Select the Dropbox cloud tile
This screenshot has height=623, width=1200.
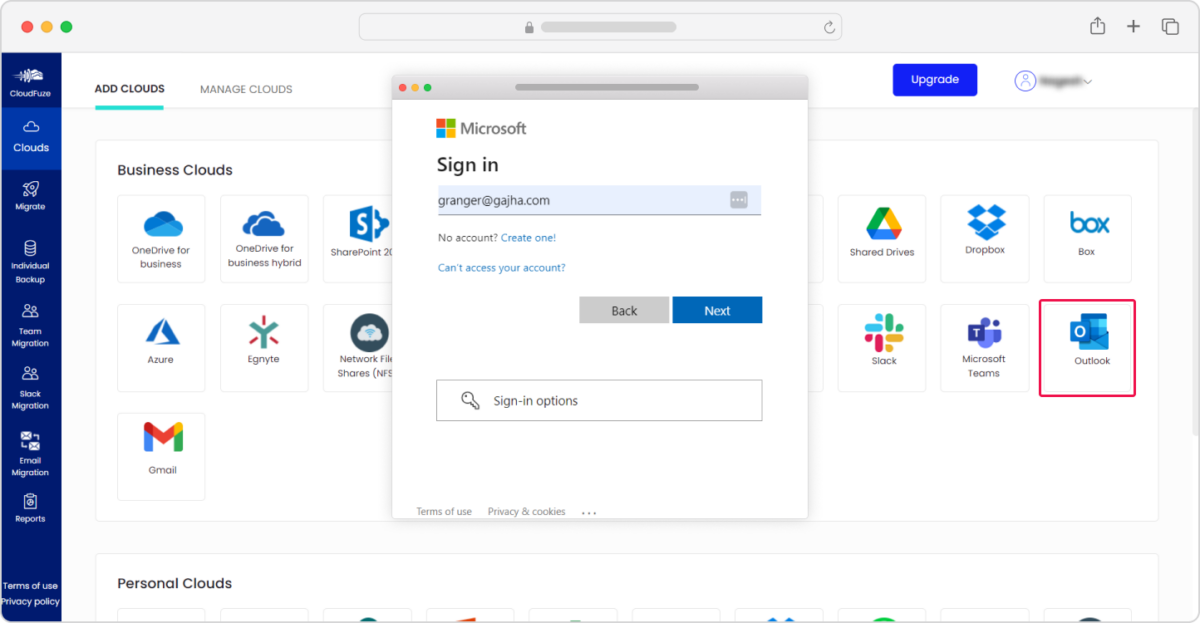coord(984,238)
